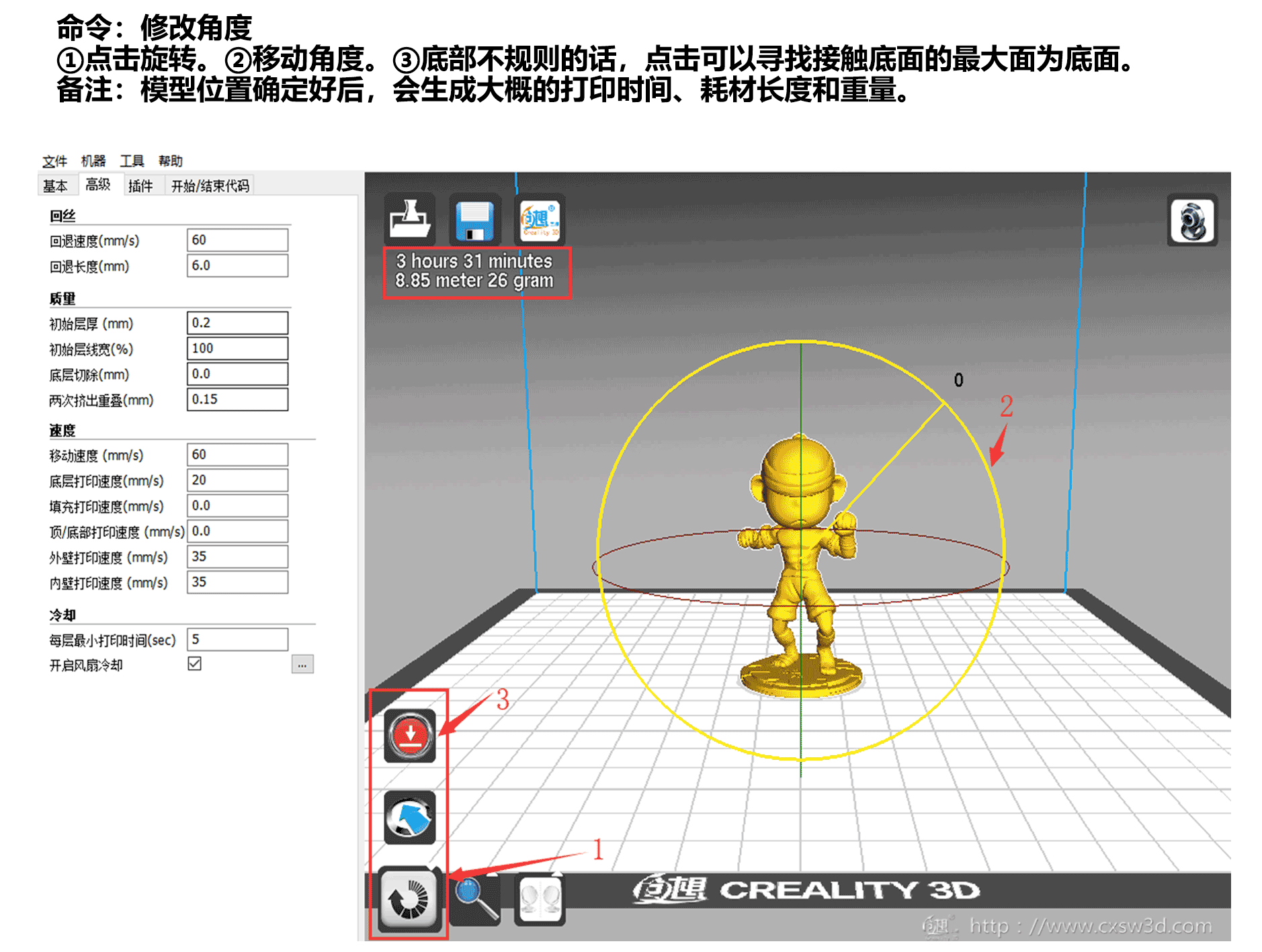
Task: Click the Creality logo share icon
Action: coord(540,220)
